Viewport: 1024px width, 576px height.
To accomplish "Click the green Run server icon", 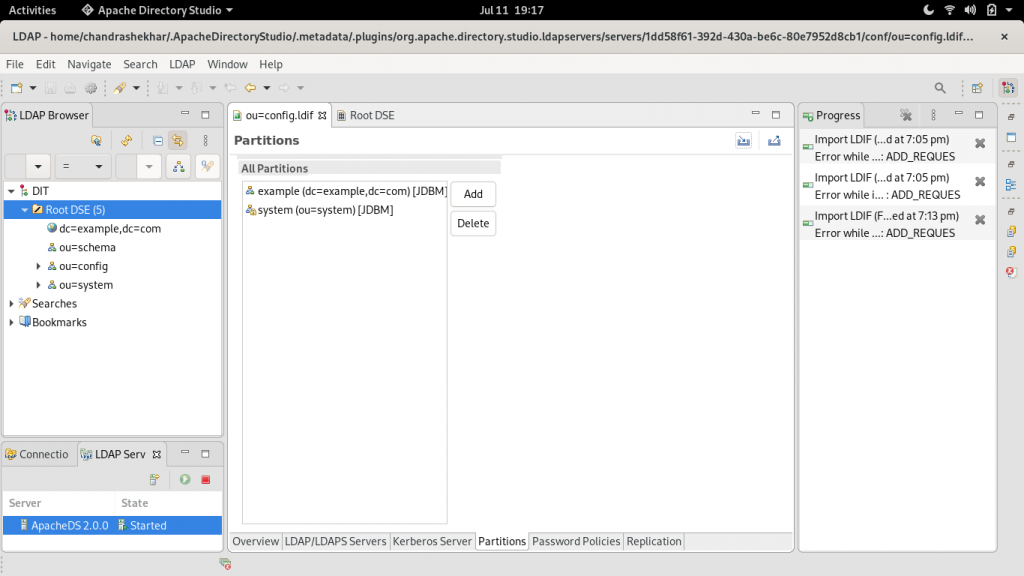I will coord(185,480).
